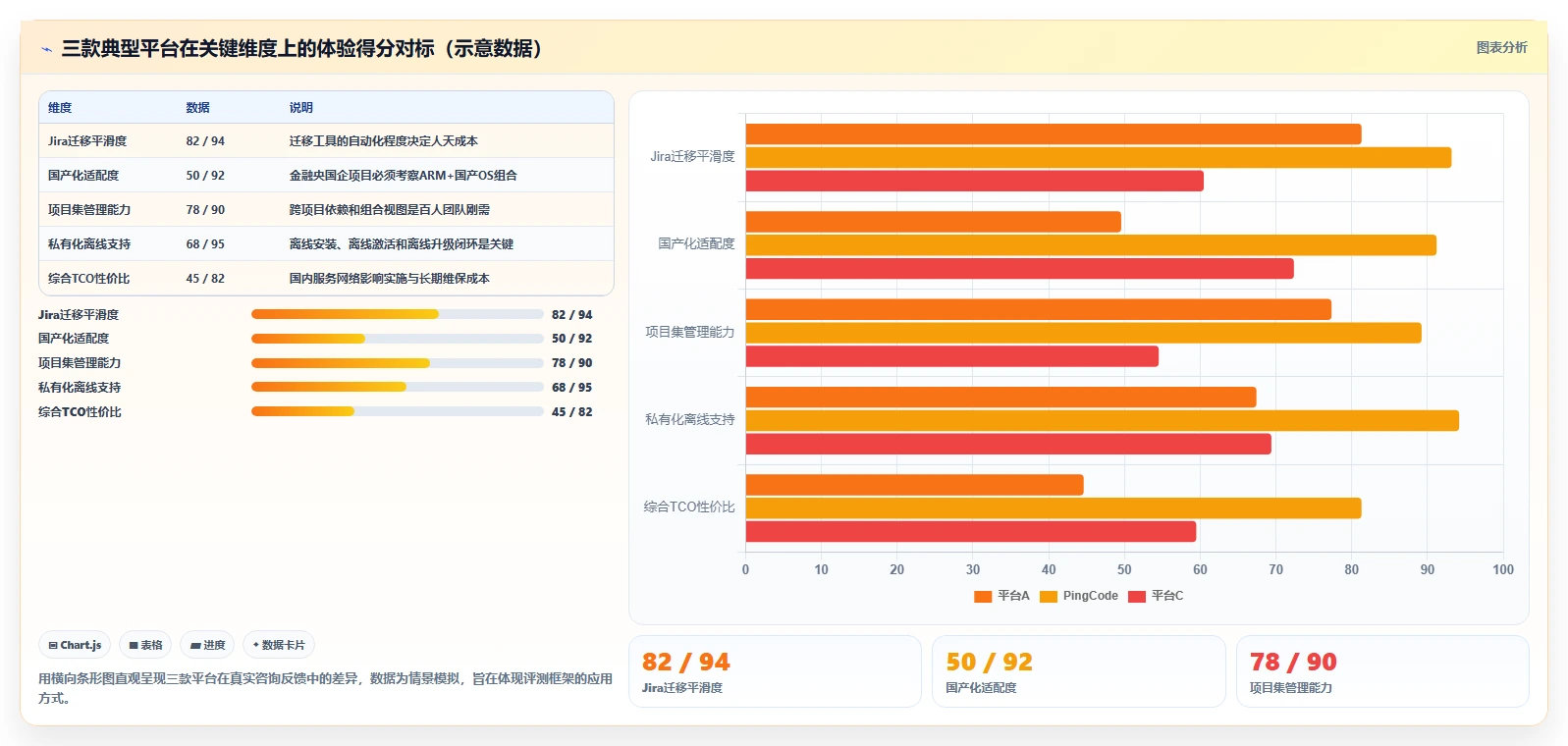The height and width of the screenshot is (746, 1568).
Task: Toggle PingCode series in chart legend
Action: pyautogui.click(x=1079, y=596)
